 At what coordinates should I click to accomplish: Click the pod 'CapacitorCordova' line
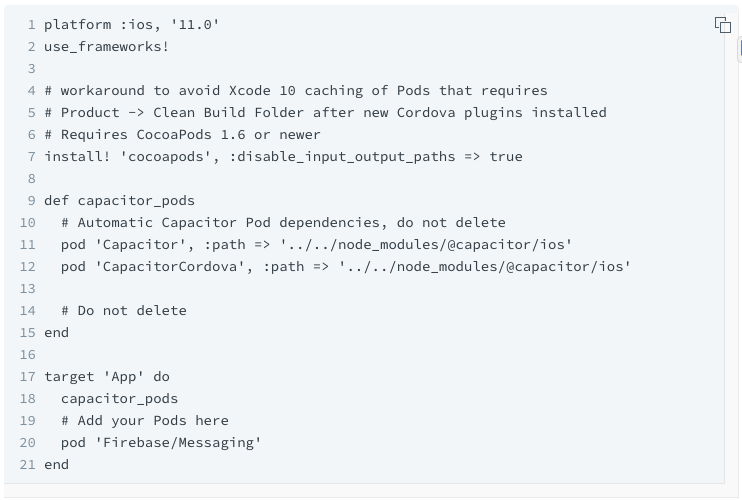tap(345, 266)
